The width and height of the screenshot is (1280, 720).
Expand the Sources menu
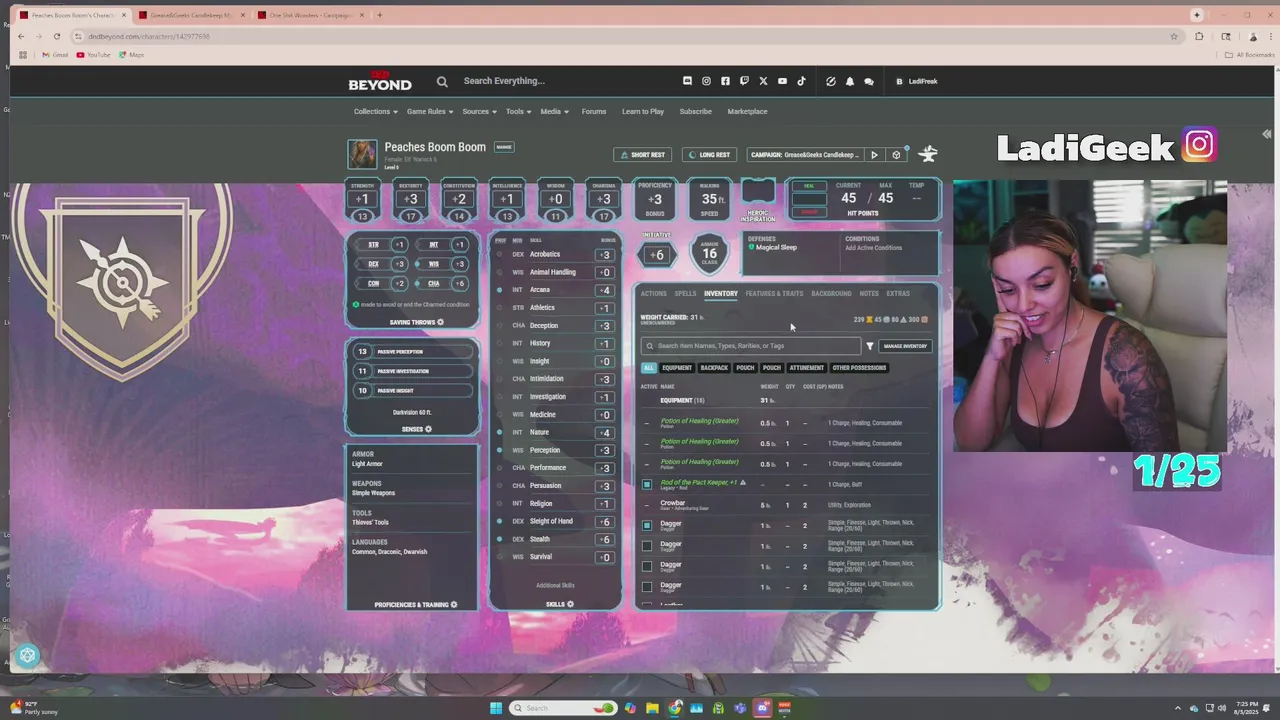pyautogui.click(x=479, y=111)
